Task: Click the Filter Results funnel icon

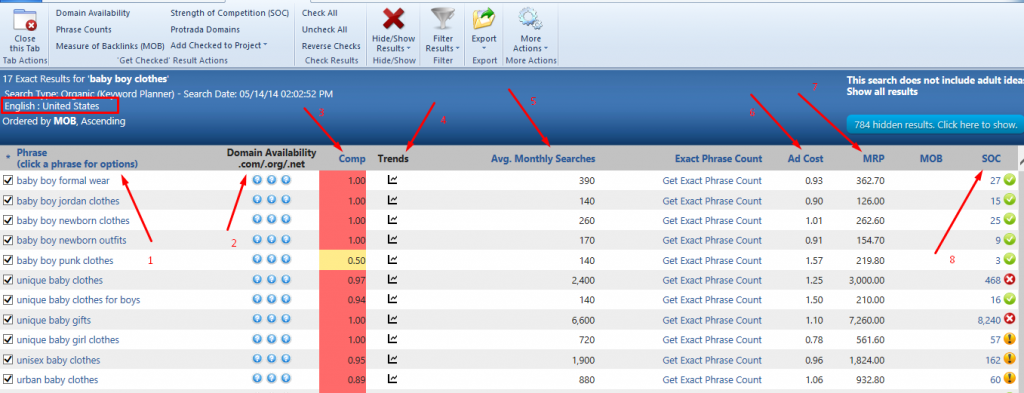Action: coord(443,18)
